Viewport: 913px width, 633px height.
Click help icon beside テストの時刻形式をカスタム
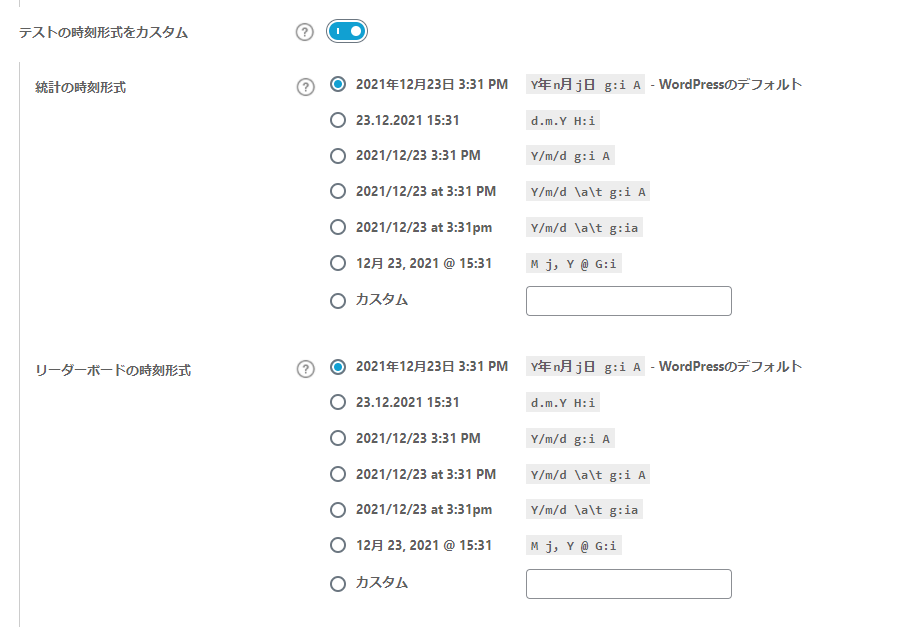(x=305, y=32)
